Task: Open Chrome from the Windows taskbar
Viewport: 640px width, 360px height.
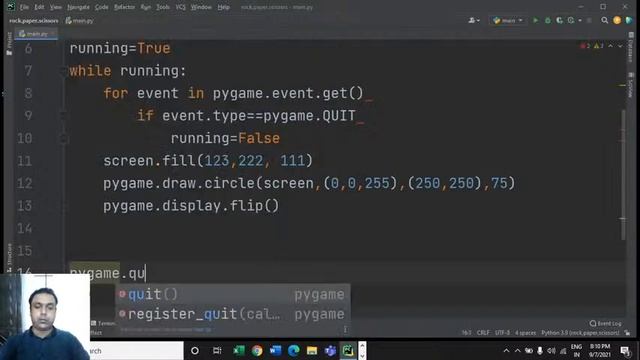Action: click(x=257, y=350)
